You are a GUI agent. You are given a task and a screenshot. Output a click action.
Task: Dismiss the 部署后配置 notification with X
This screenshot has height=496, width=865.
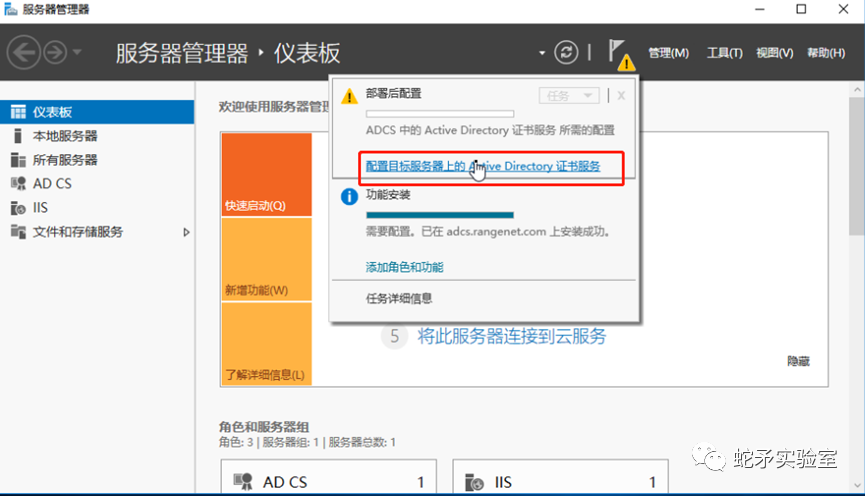(621, 96)
